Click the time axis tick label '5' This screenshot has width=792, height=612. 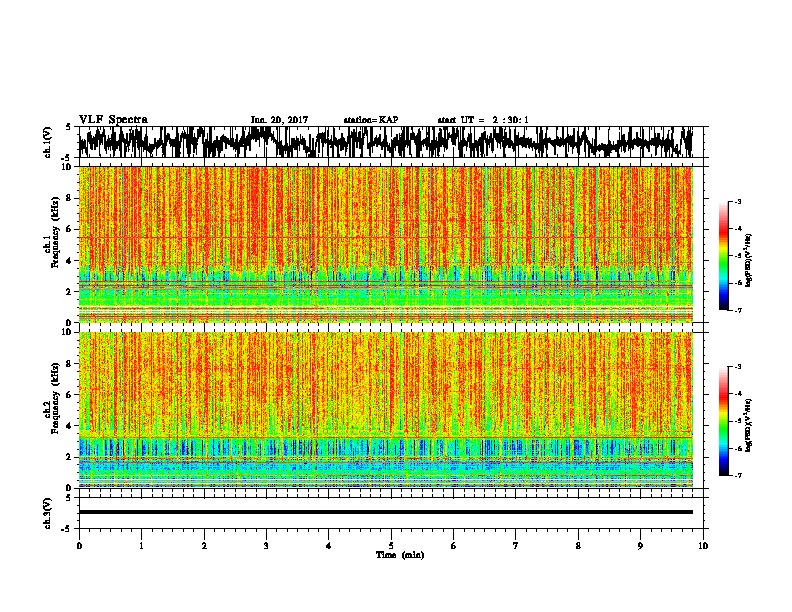[x=391, y=546]
